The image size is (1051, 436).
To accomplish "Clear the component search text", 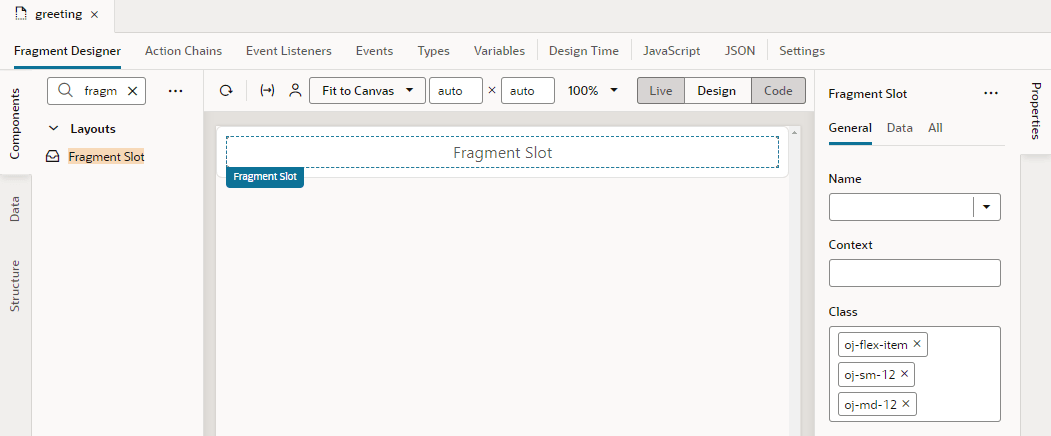I will [133, 91].
